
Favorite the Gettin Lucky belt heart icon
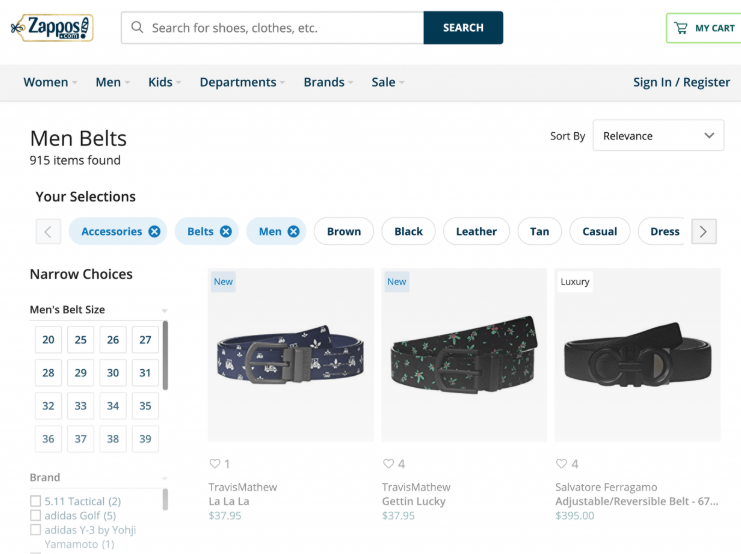coord(388,464)
